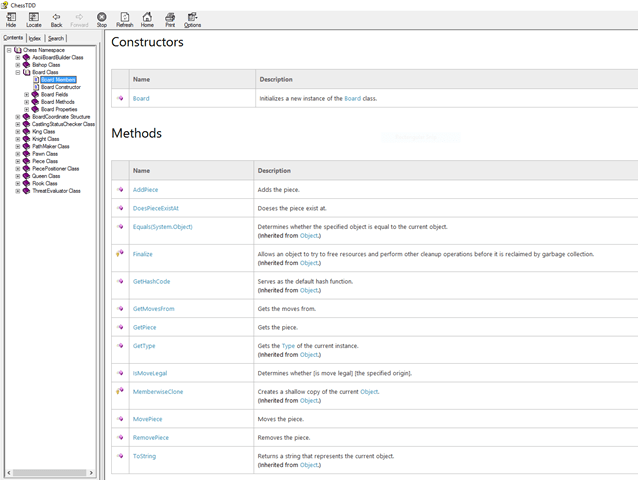Viewport: 638px width, 480px height.
Task: Click the public method icon beside AddPiece
Action: coord(120,189)
